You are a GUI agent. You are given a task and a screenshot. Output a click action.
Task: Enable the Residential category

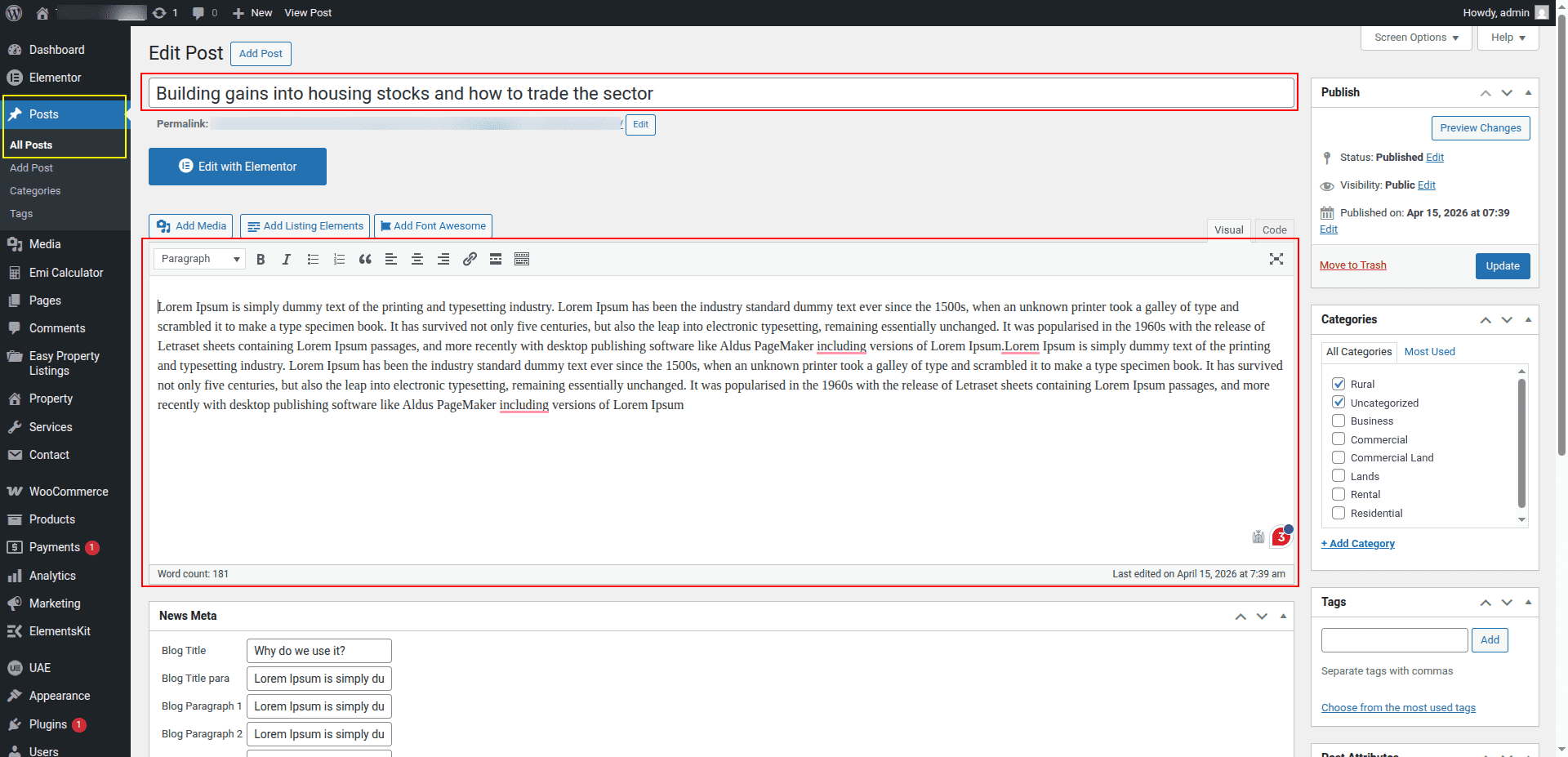1339,513
